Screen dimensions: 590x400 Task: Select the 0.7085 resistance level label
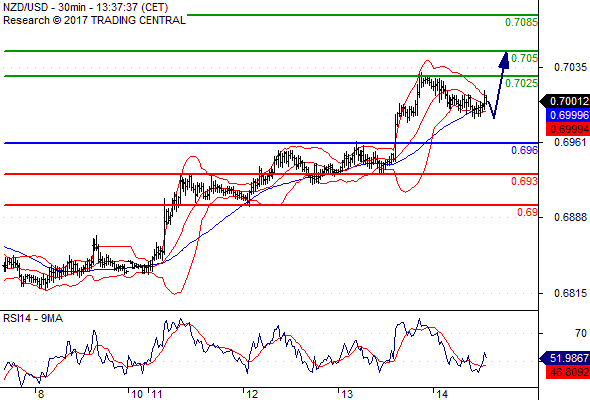tap(521, 22)
